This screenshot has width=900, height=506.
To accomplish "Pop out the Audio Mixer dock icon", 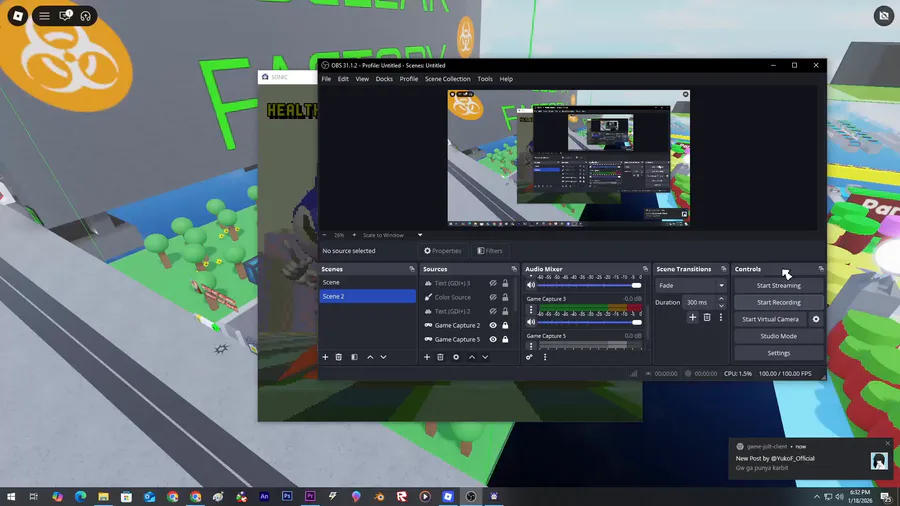I will pos(645,268).
